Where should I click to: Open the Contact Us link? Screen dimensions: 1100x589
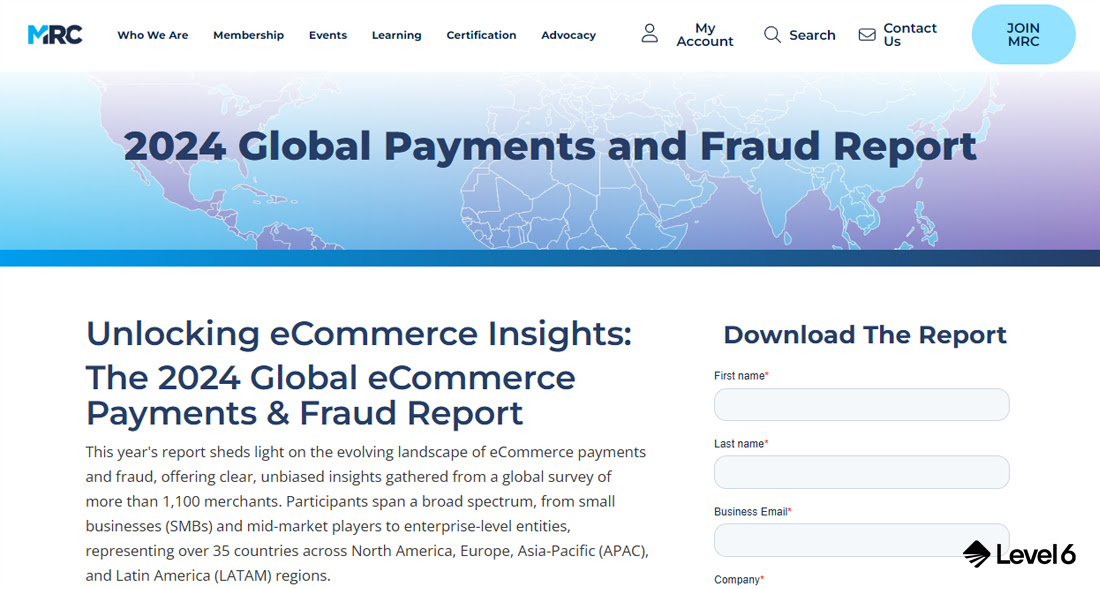pos(908,34)
